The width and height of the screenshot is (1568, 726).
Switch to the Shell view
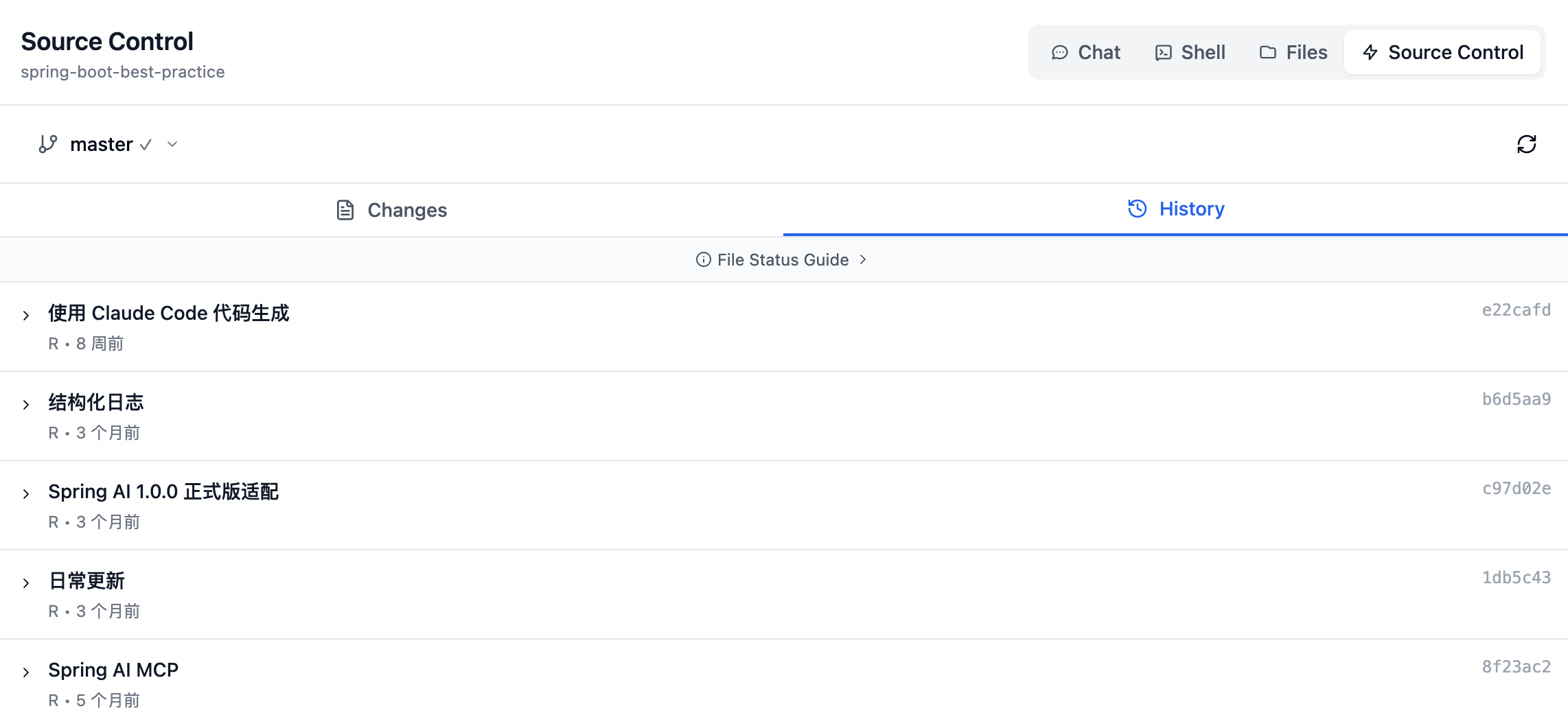click(x=1190, y=52)
